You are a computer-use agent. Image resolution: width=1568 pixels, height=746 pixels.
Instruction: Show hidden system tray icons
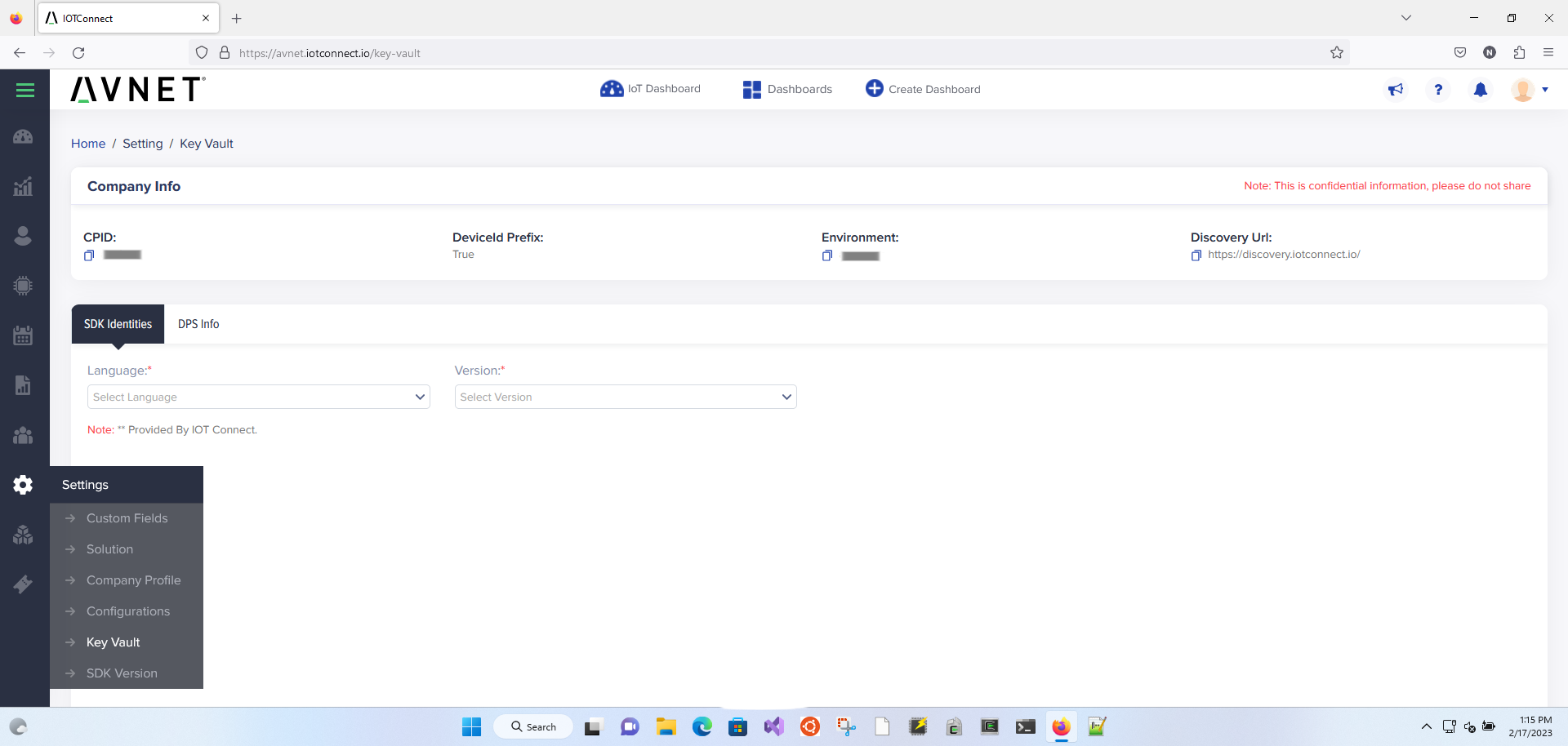[1427, 726]
